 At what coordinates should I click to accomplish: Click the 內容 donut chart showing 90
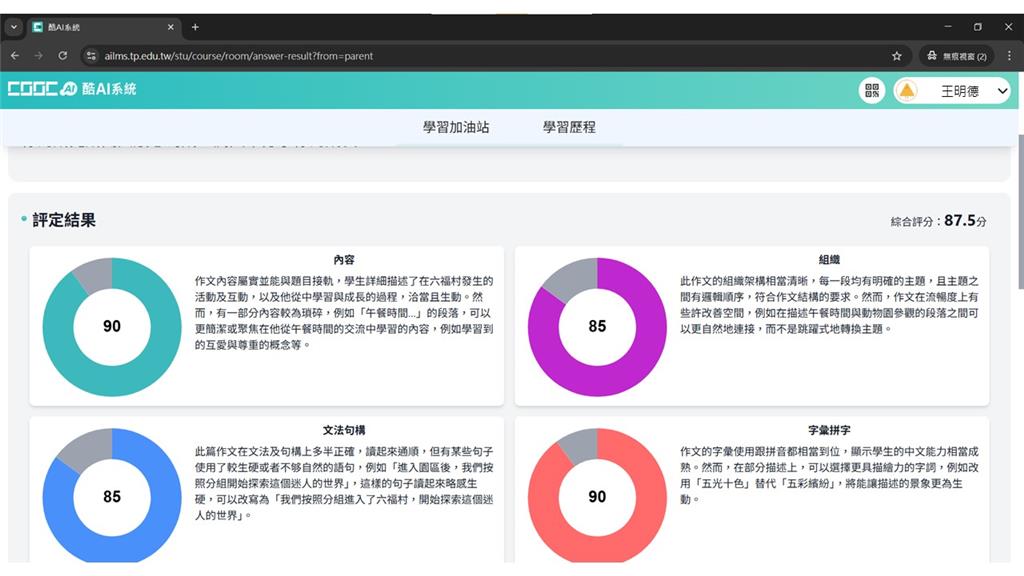(111, 326)
